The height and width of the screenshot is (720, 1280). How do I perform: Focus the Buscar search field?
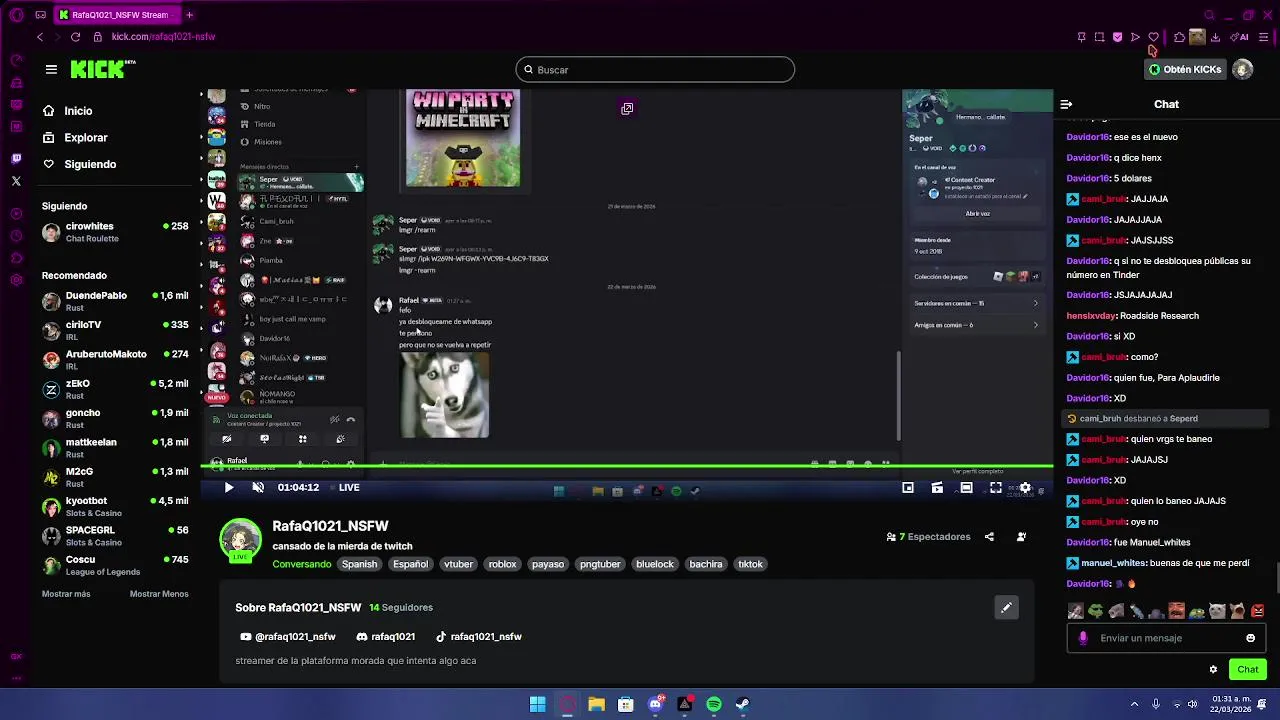655,69
